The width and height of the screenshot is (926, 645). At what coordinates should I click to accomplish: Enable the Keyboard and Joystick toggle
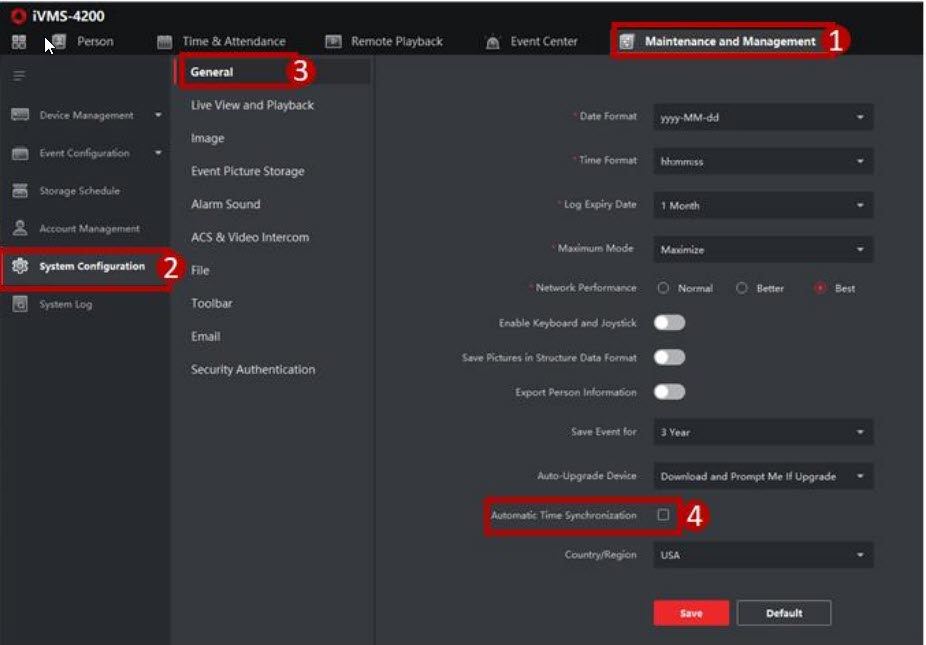[669, 323]
